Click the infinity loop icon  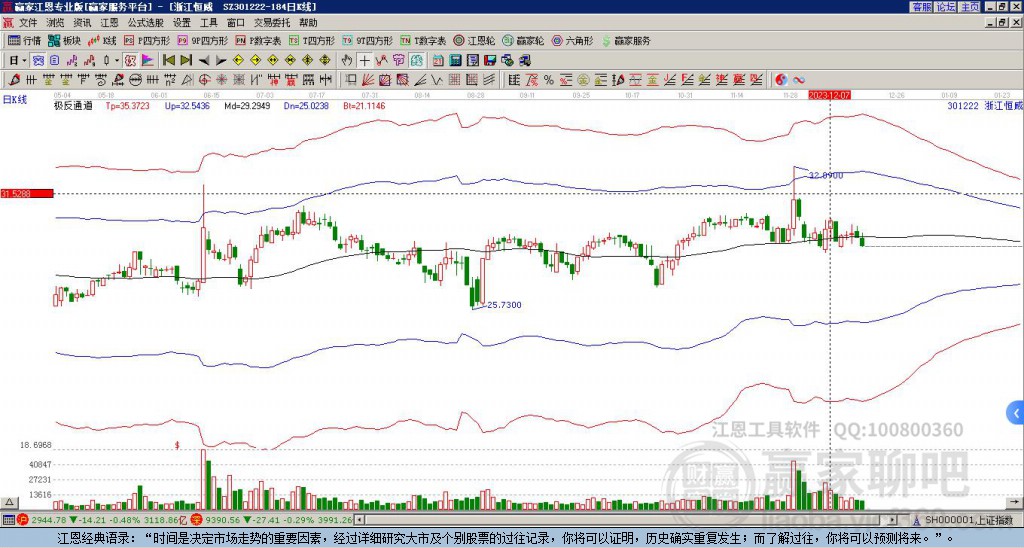coord(799,80)
